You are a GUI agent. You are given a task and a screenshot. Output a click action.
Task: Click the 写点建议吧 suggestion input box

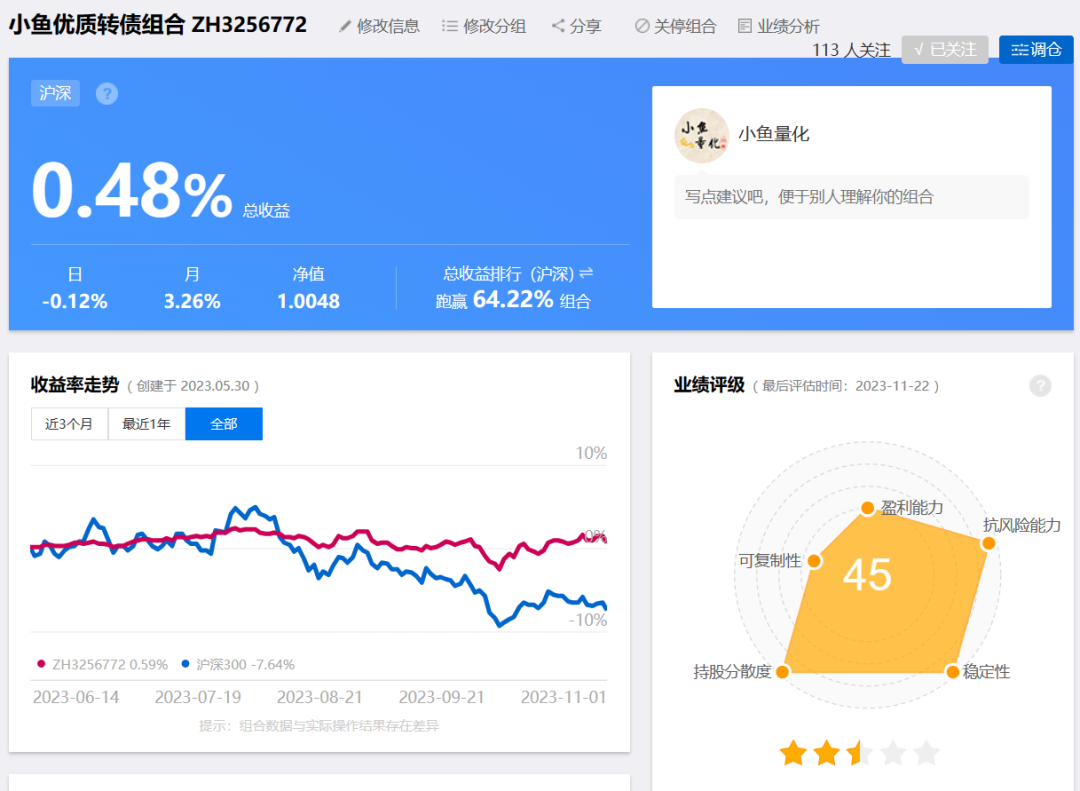851,197
